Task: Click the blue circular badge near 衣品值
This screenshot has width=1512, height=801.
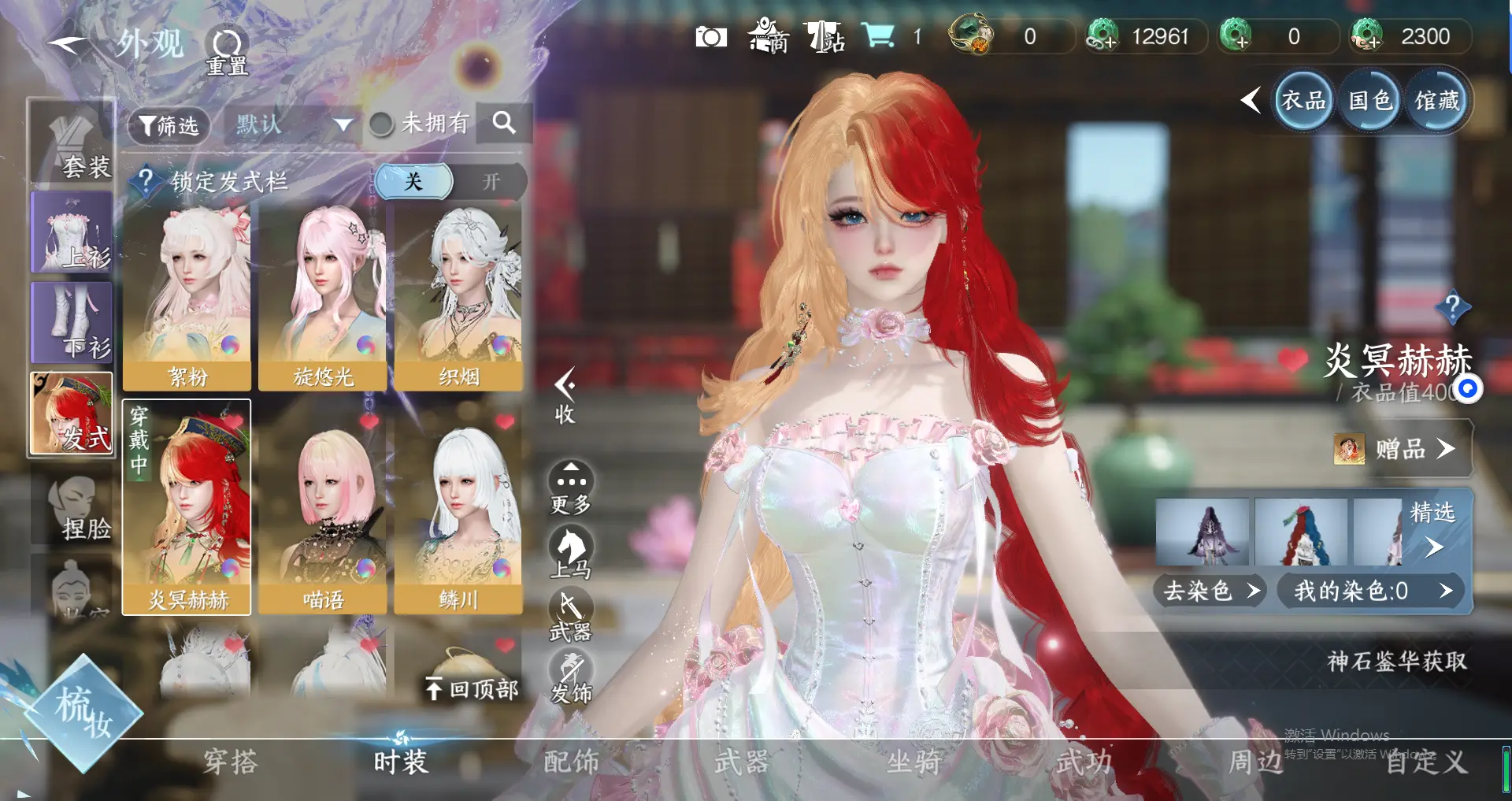Action: [x=1468, y=388]
